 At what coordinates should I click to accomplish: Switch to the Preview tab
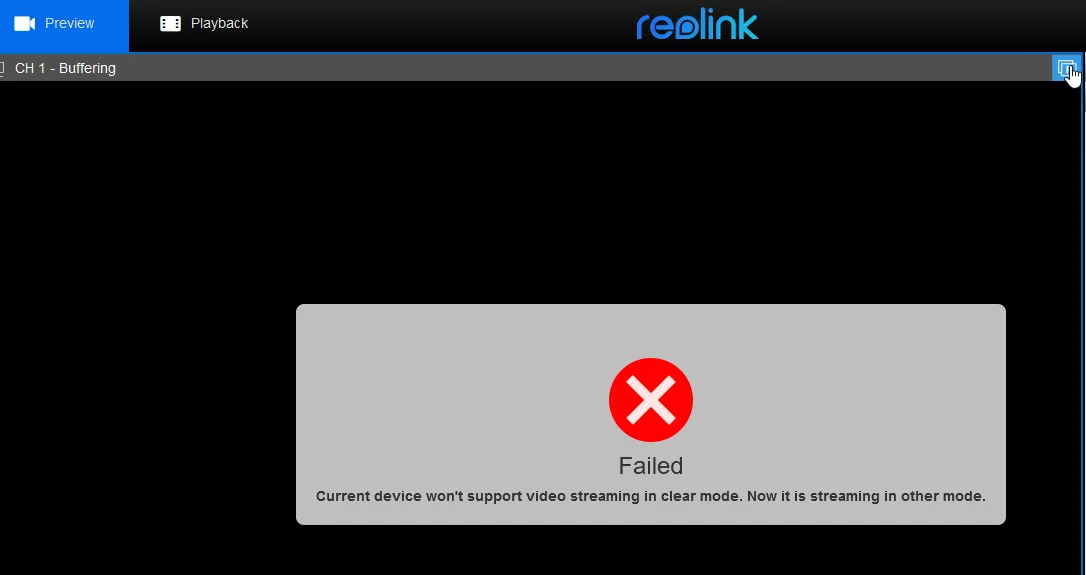[64, 26]
